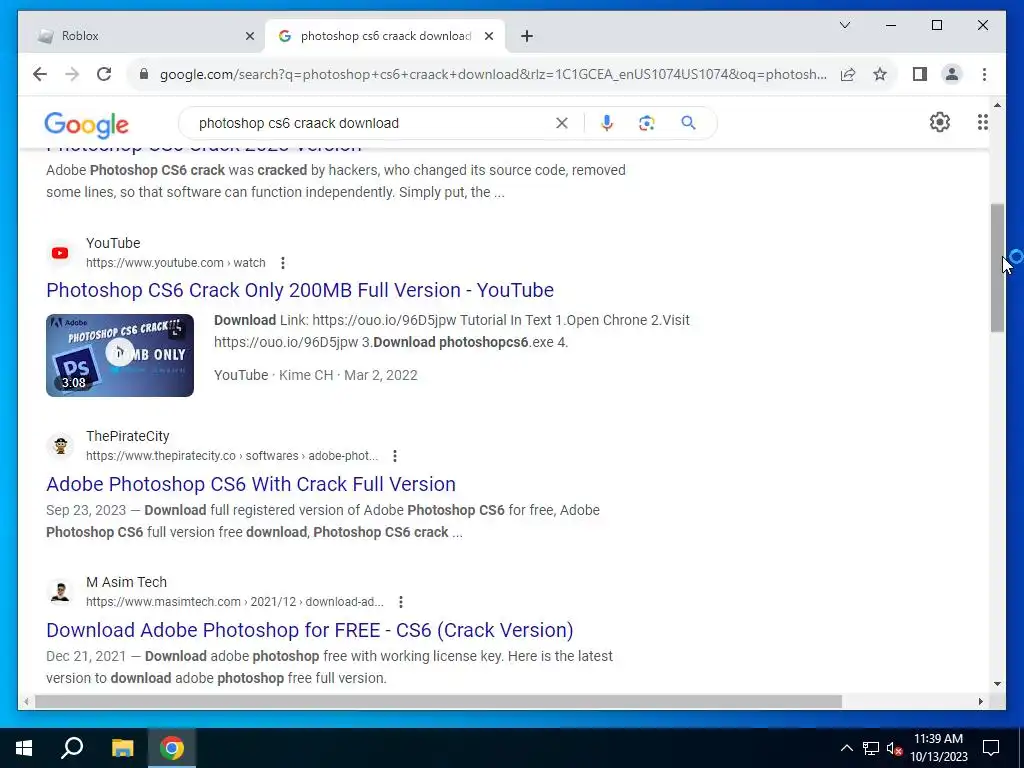1024x768 pixels.
Task: Open more options for YouTube result
Action: 283,263
